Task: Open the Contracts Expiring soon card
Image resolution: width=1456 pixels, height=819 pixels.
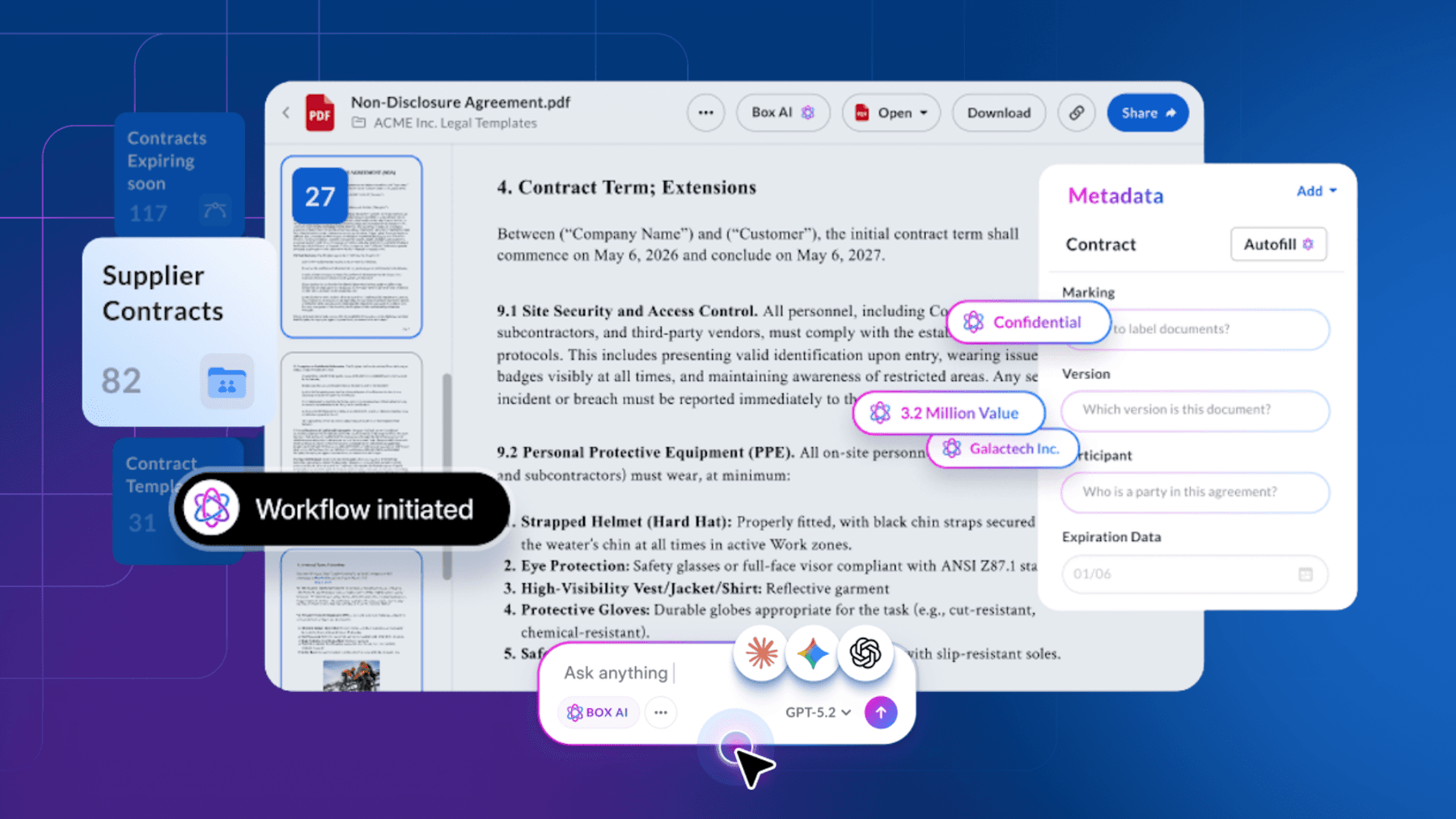Action: 179,174
